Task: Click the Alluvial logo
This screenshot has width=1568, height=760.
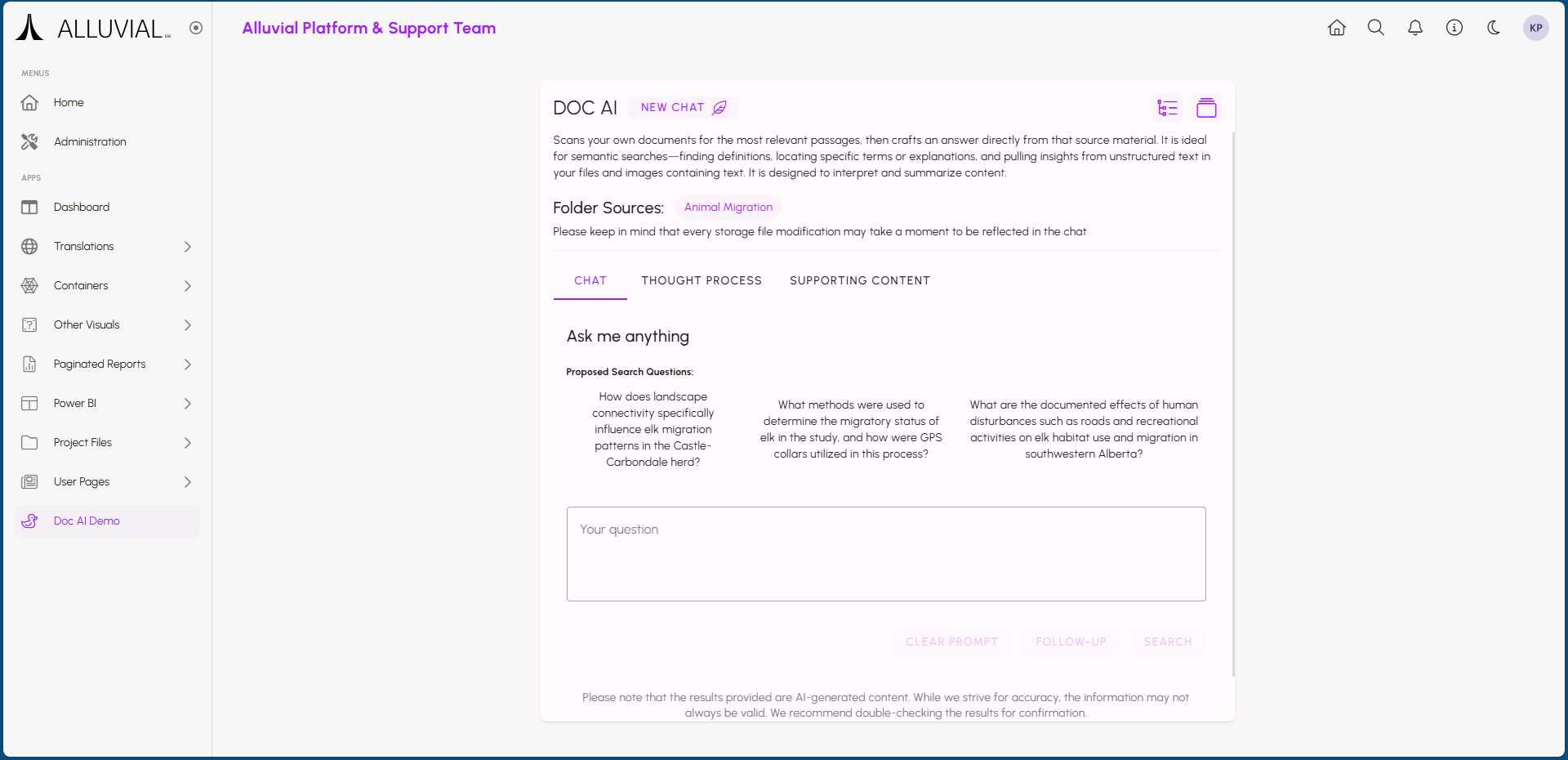Action: click(93, 29)
